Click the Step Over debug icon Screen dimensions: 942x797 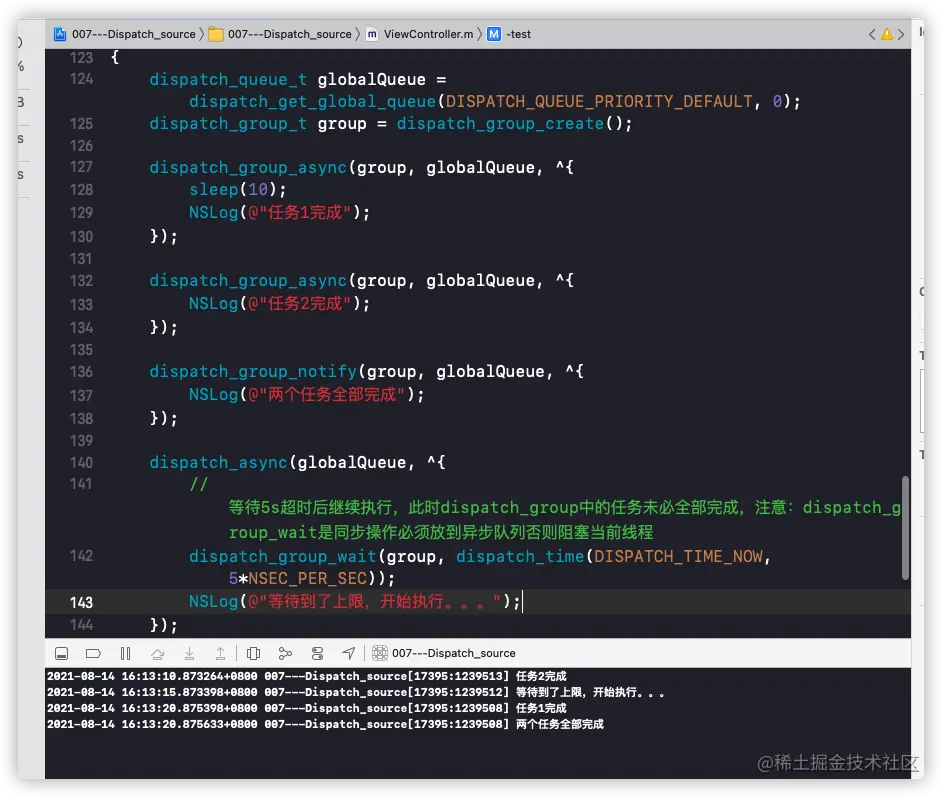[x=157, y=653]
